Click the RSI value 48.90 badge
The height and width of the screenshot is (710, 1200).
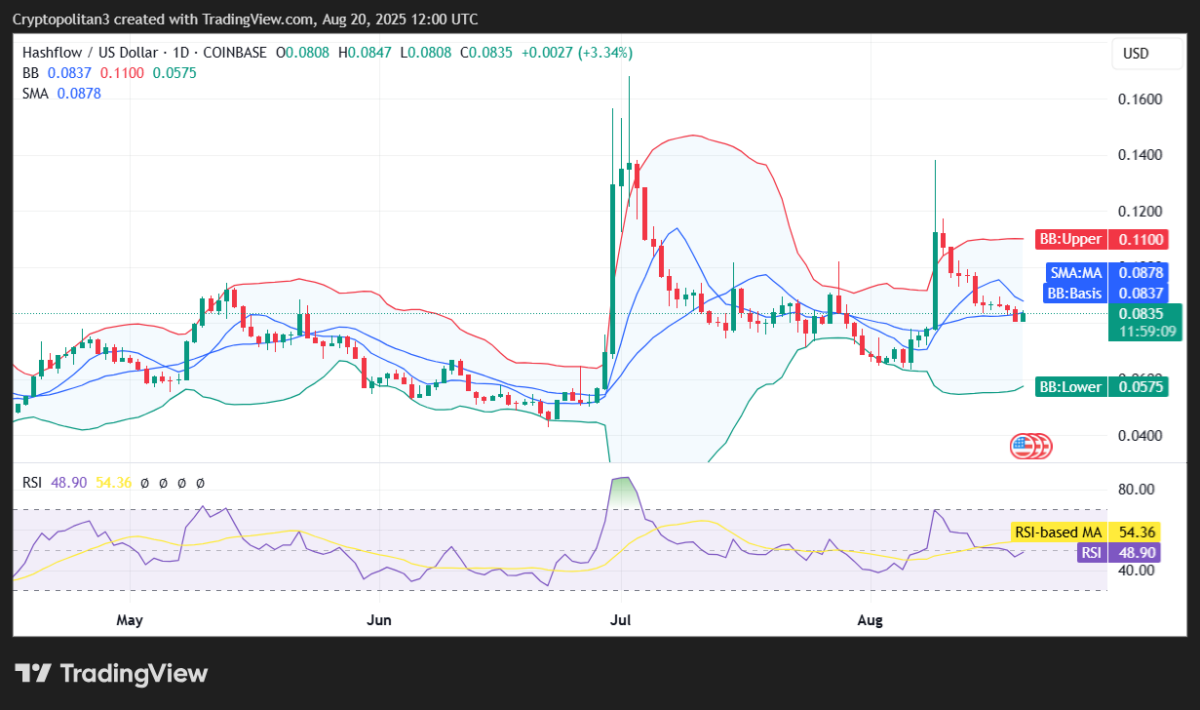click(x=1135, y=552)
